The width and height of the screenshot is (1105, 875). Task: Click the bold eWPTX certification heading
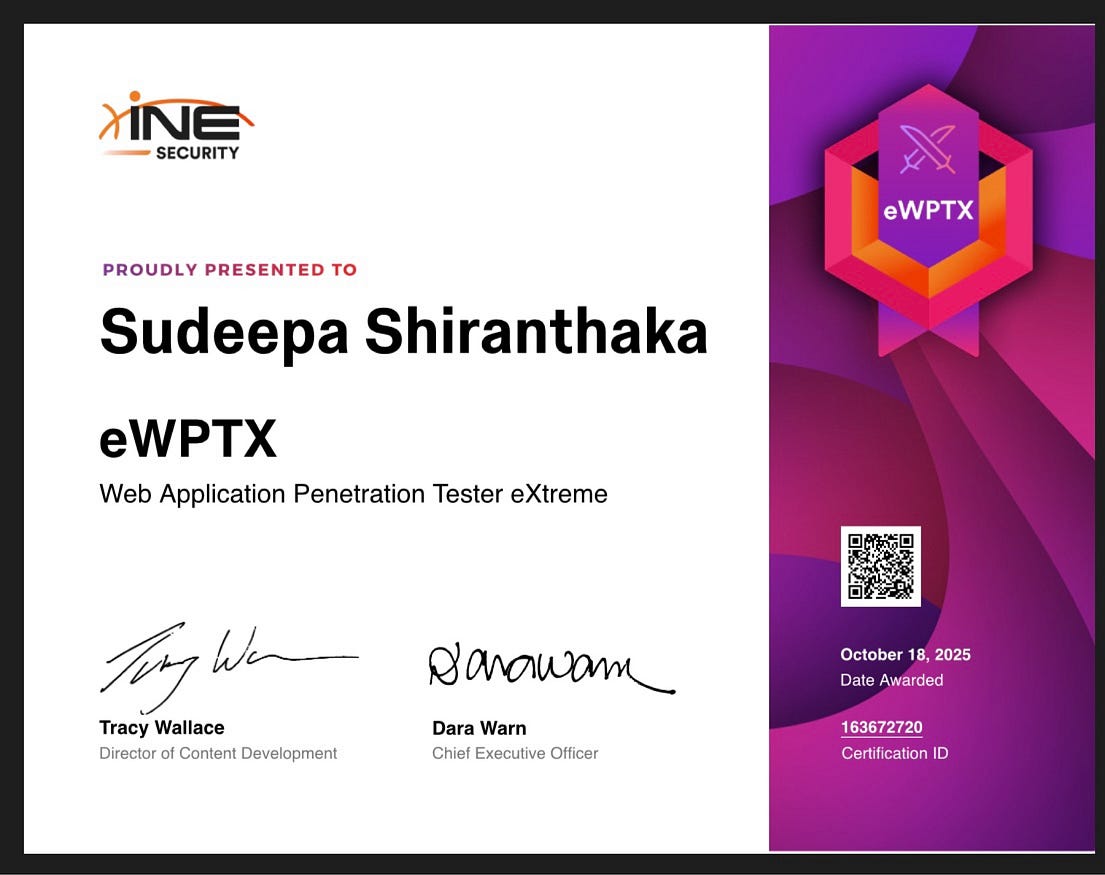click(188, 439)
